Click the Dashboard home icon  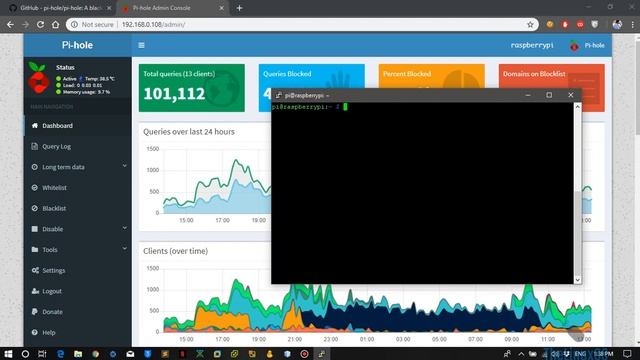35,126
